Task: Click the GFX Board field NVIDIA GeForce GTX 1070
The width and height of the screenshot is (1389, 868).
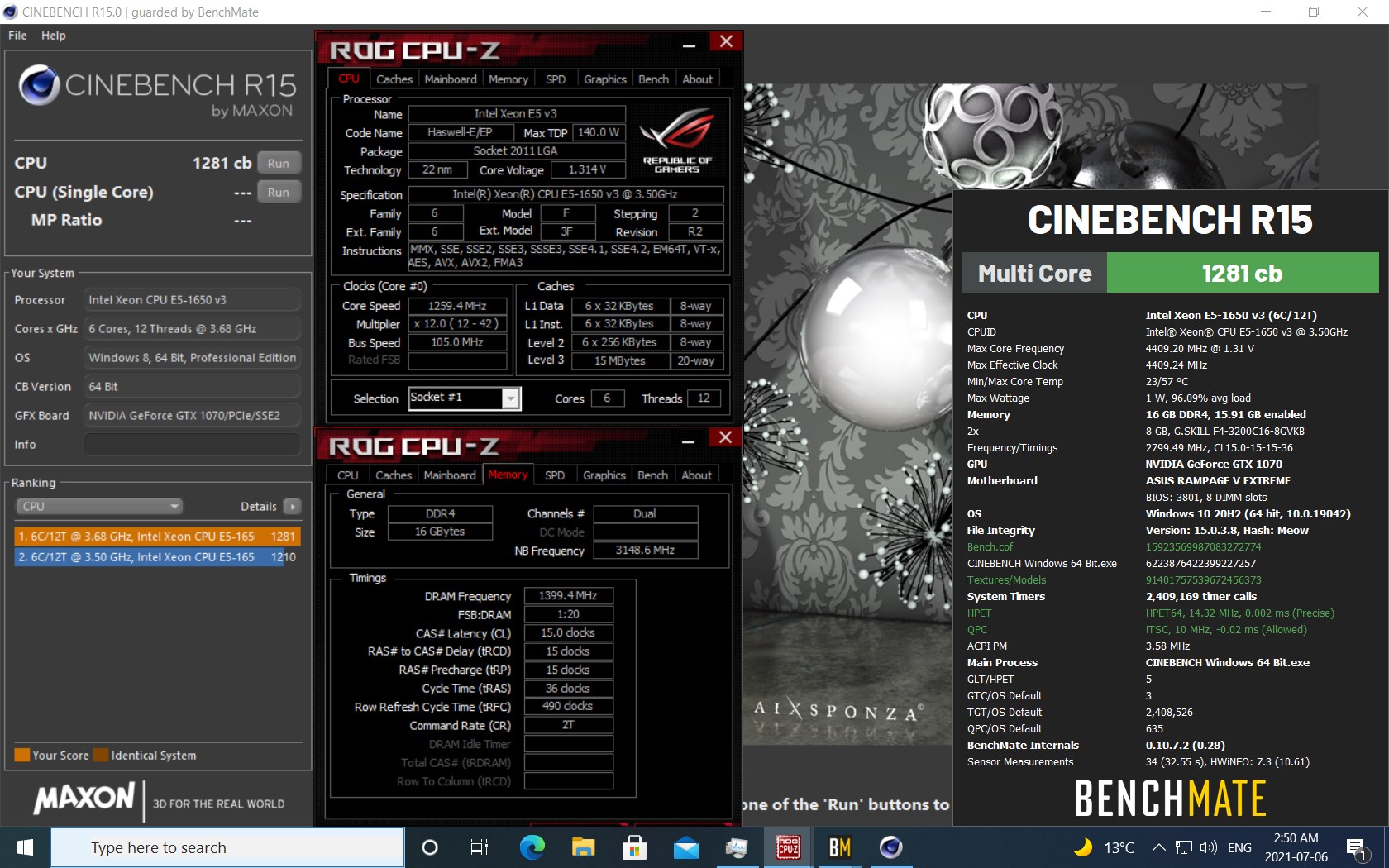Action: 192,416
